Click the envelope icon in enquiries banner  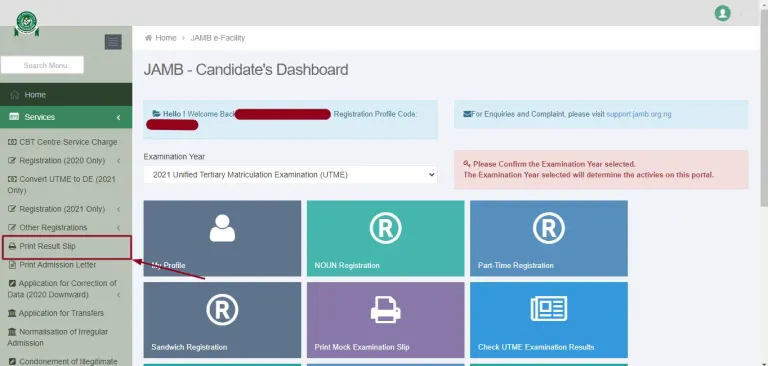(x=467, y=114)
